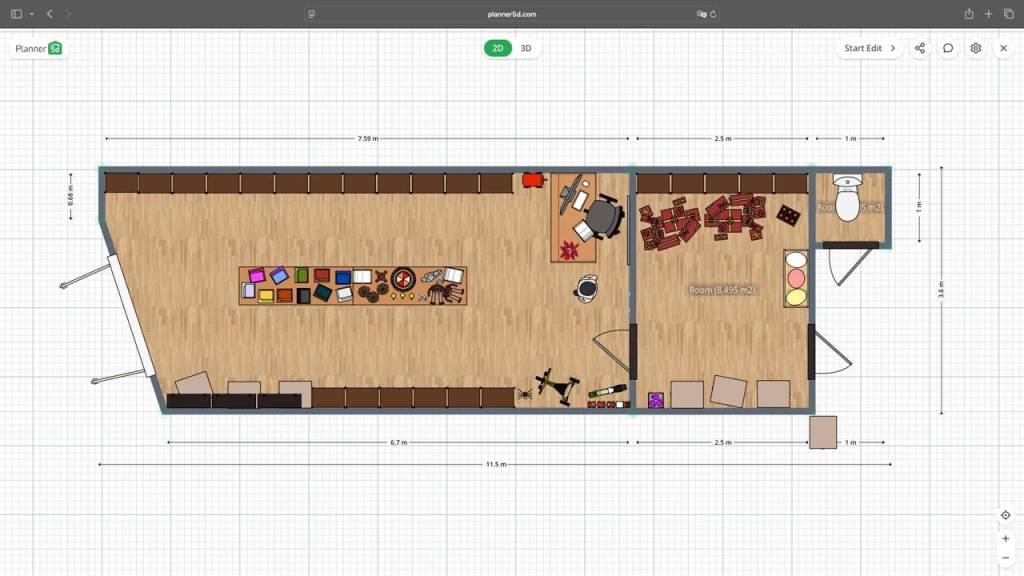Click the planner5d.com address bar
Image resolution: width=1024 pixels, height=576 pixels.
(512, 14)
